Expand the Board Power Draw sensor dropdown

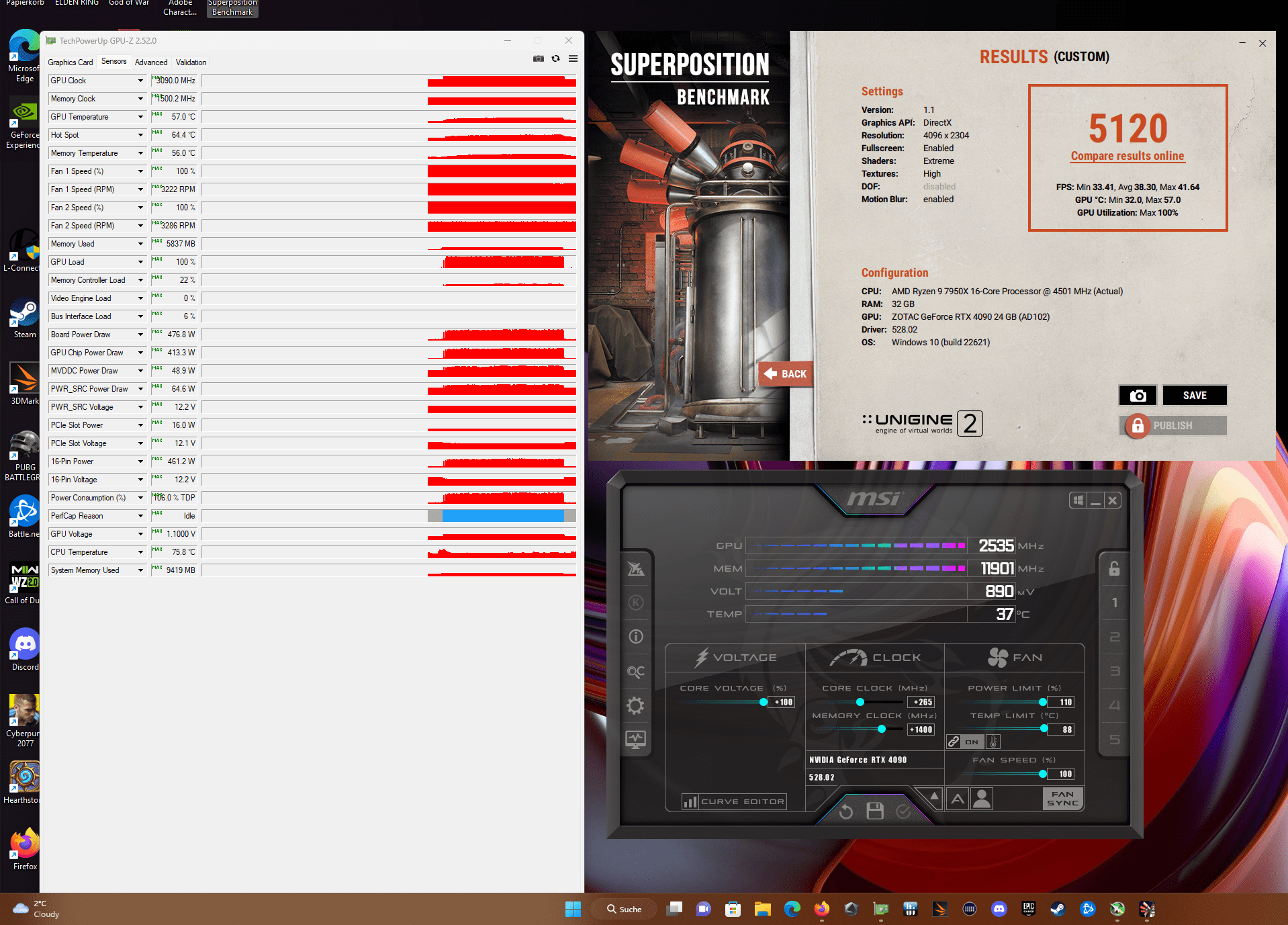140,335
